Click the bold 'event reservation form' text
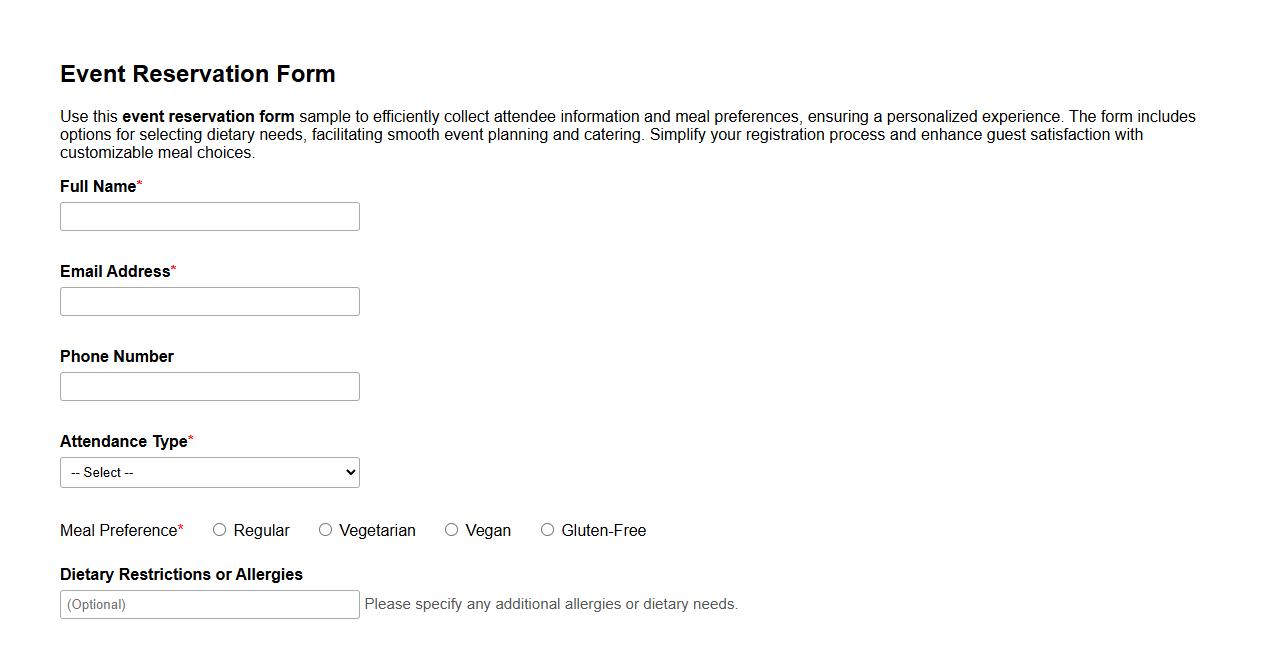Image resolution: width=1278 pixels, height=650 pixels. pyautogui.click(x=208, y=116)
